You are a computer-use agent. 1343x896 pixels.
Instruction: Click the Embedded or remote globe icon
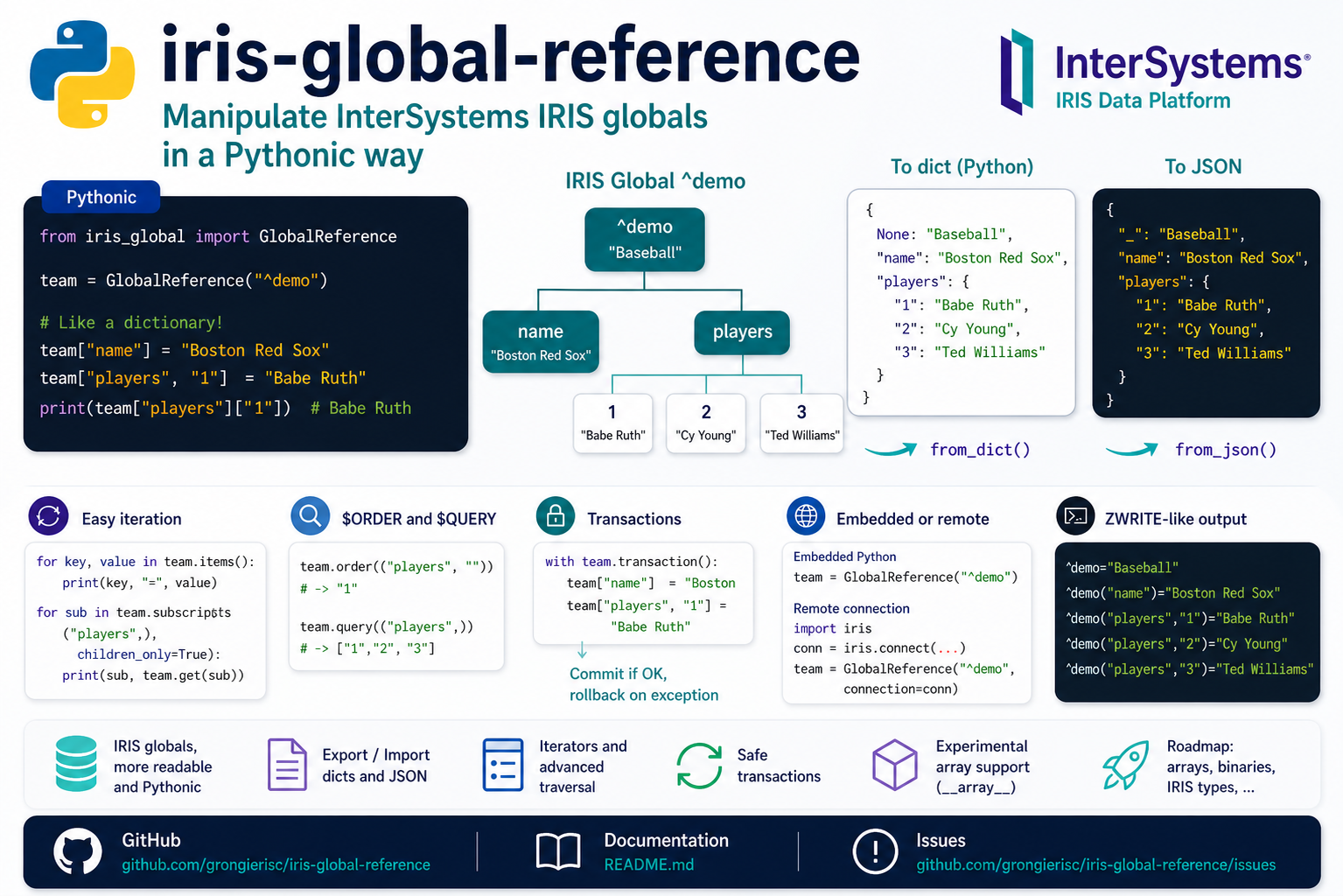806,516
